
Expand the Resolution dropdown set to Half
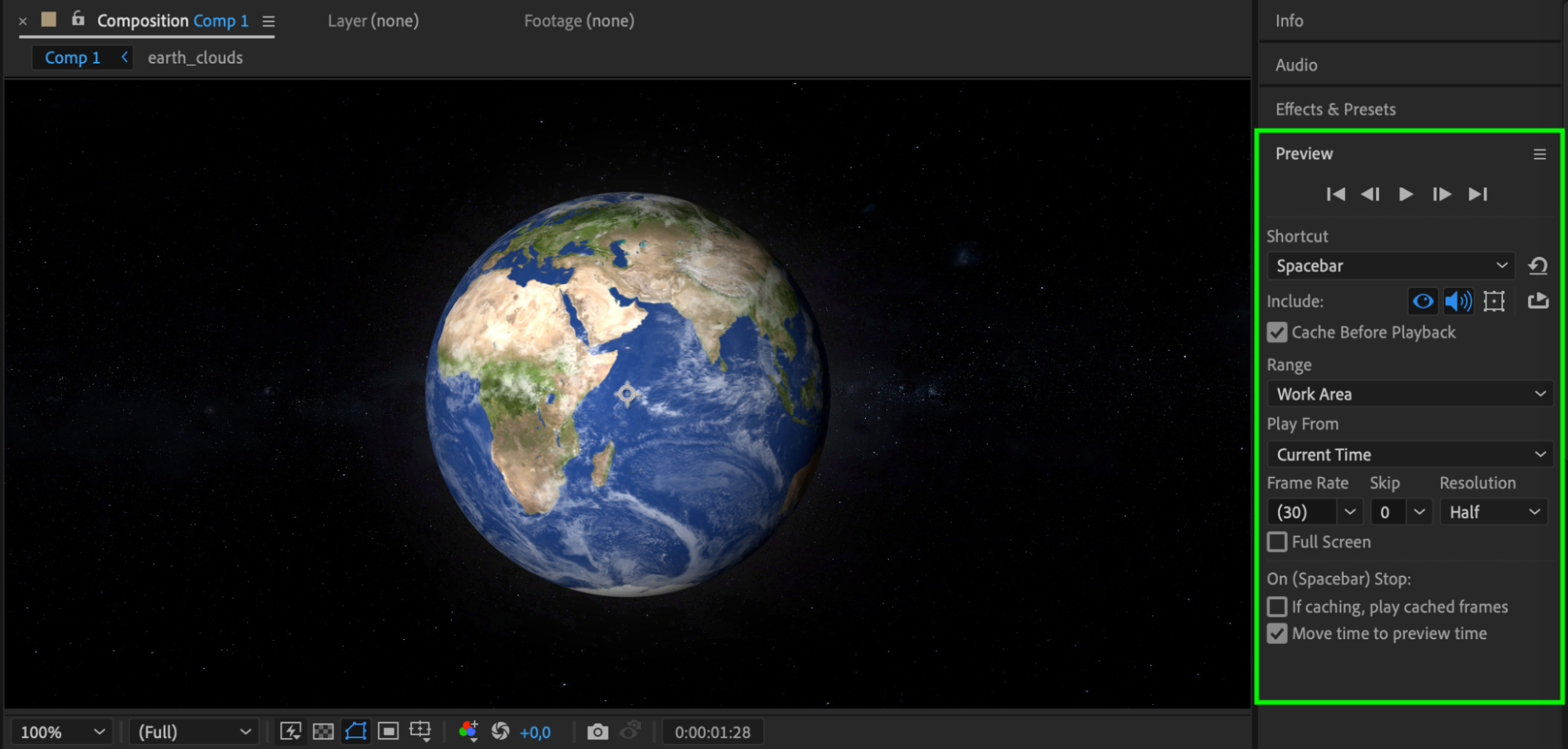[1493, 512]
